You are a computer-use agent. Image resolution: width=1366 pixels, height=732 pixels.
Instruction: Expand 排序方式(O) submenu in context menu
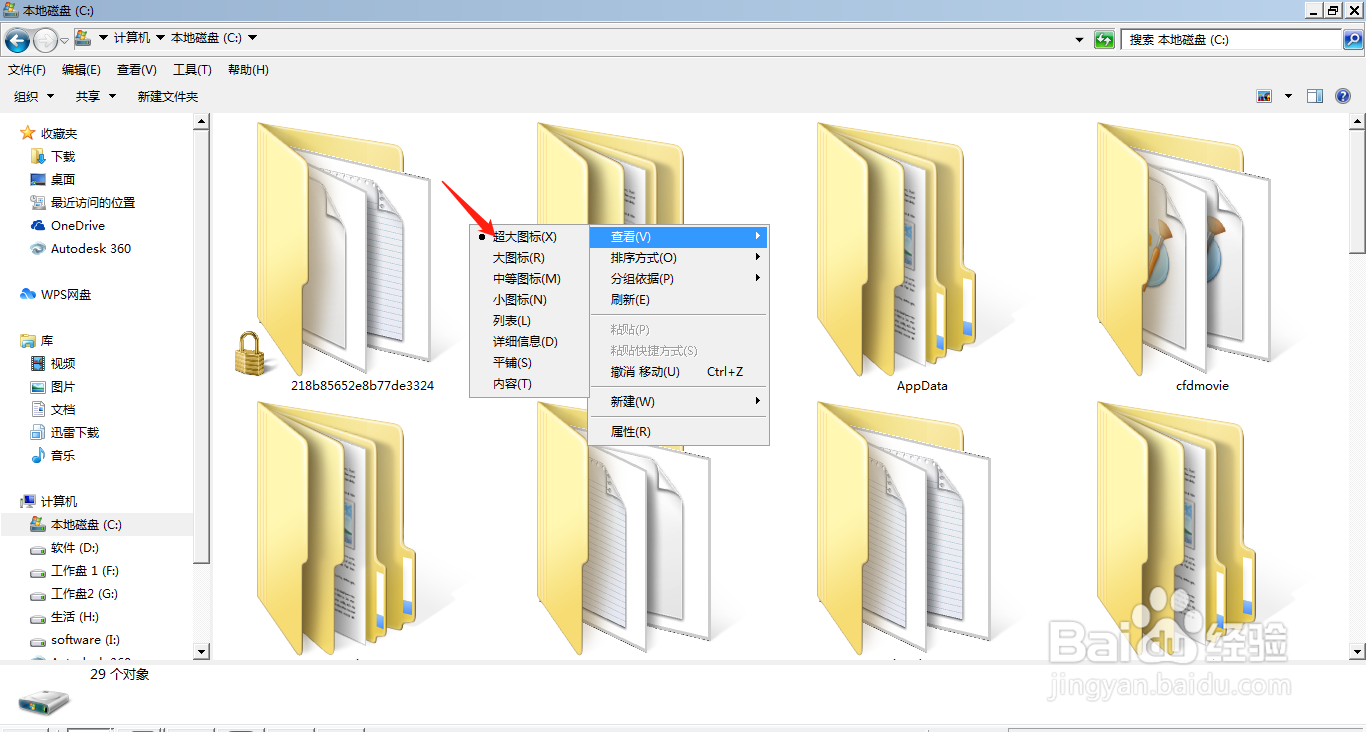679,258
